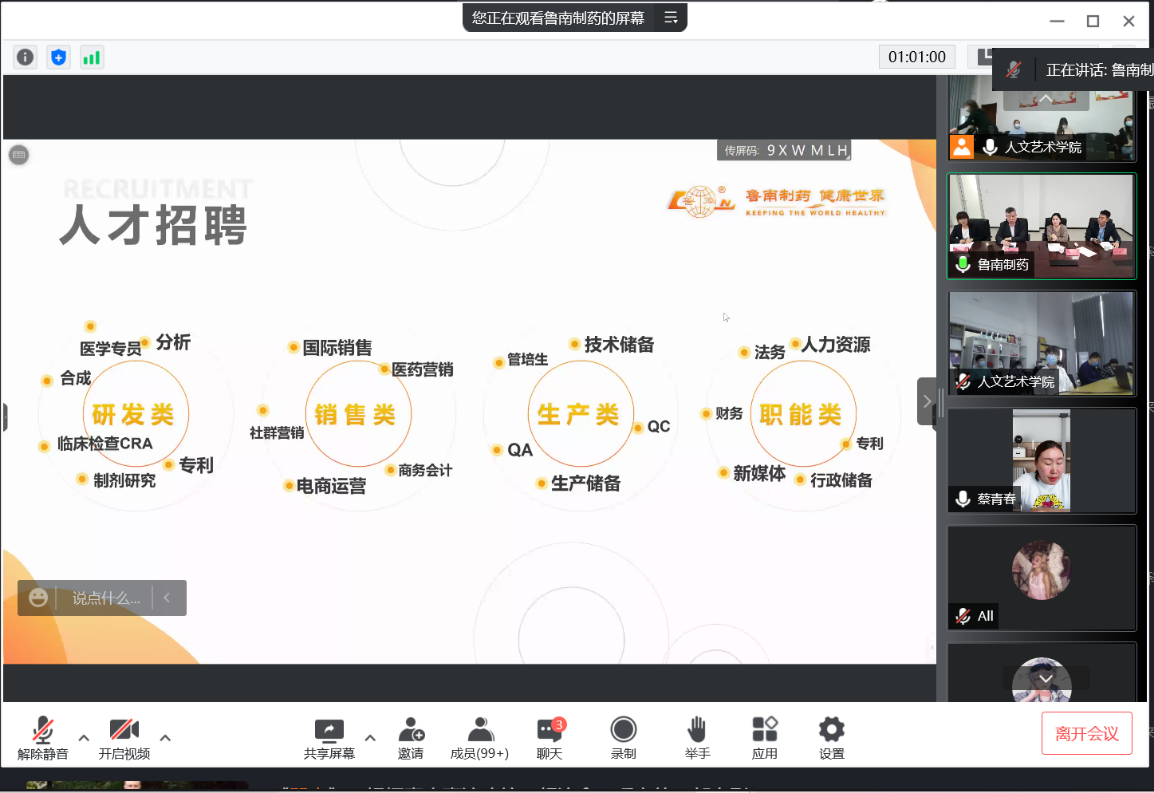Image resolution: width=1154 pixels, height=793 pixels.
Task: Collapse the participant video side panel
Action: [927, 401]
